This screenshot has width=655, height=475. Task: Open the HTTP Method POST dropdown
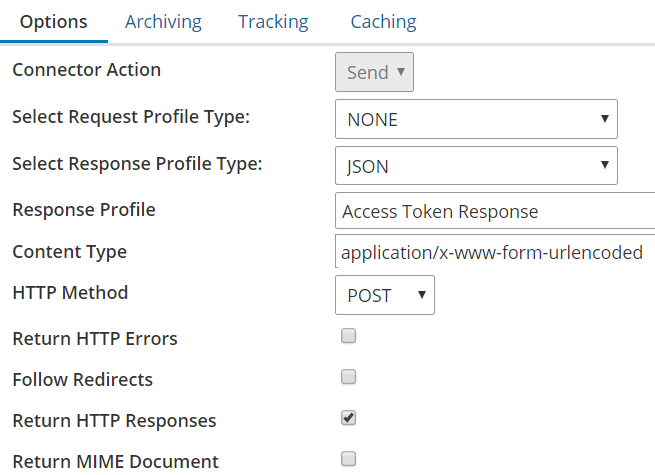point(385,295)
